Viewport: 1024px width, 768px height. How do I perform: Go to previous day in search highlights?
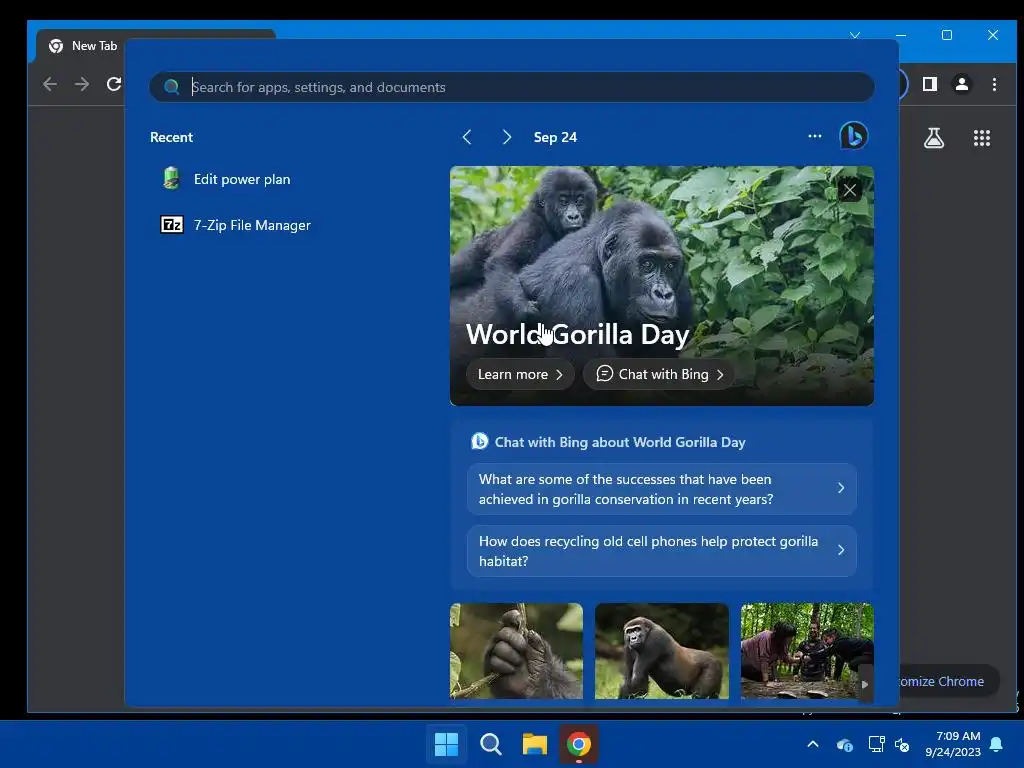467,137
